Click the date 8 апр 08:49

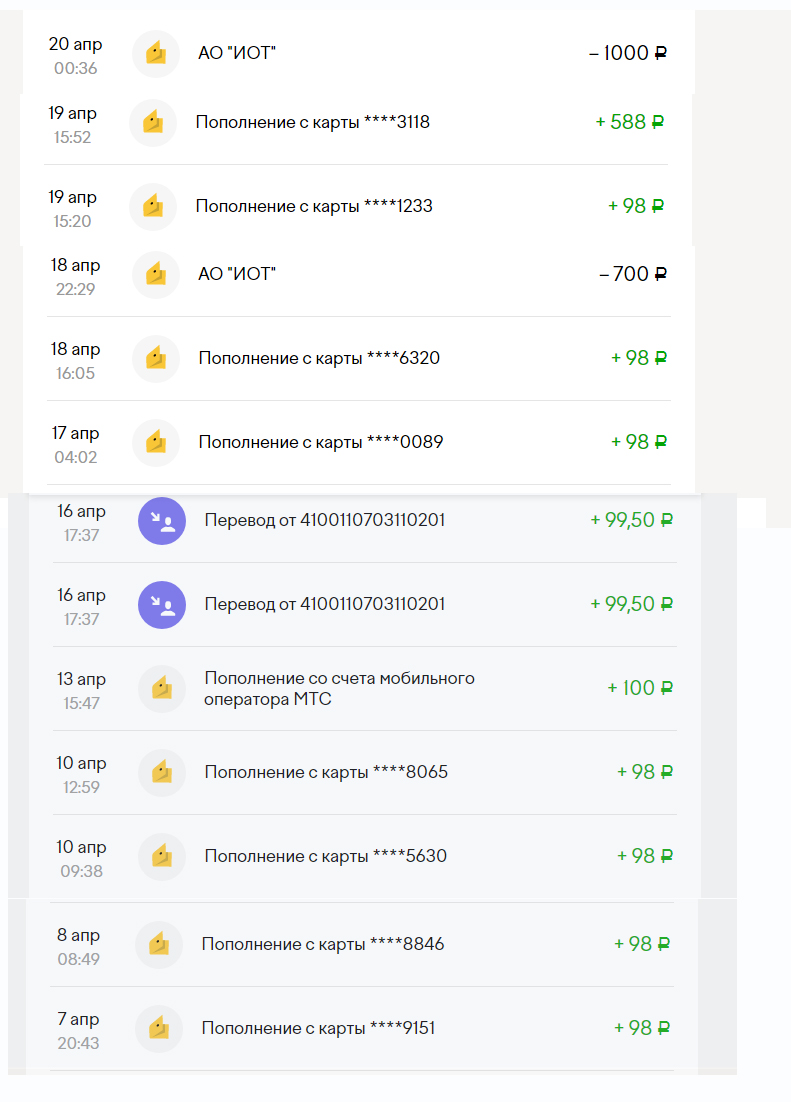(78, 946)
